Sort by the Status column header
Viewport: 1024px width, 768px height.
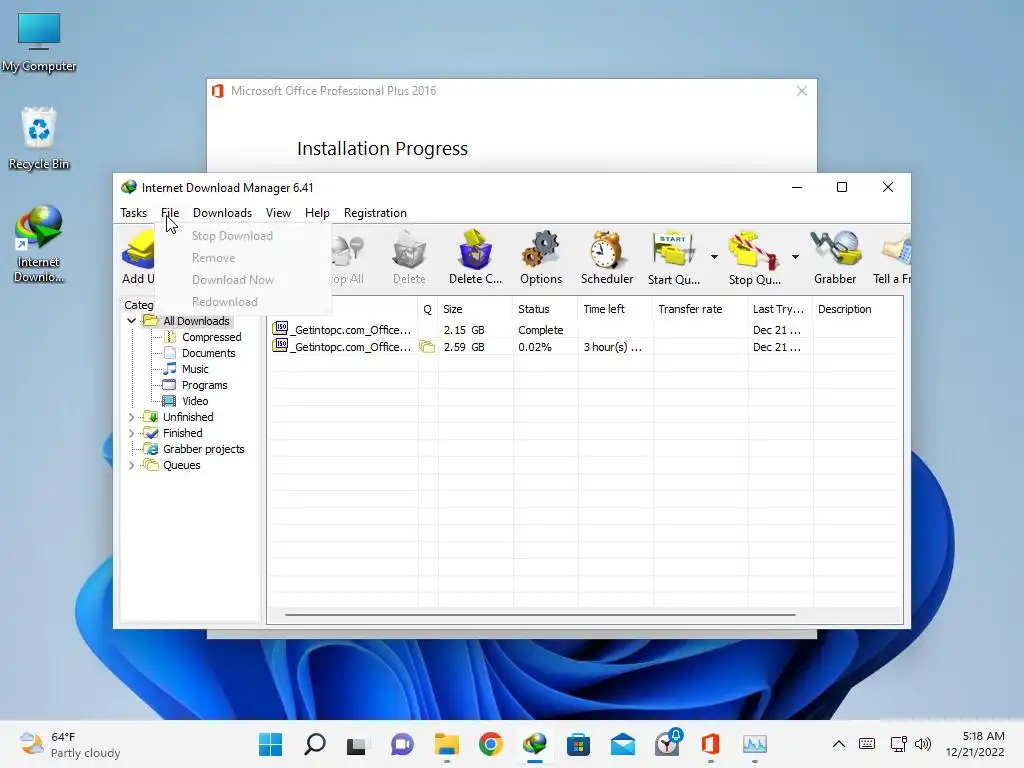[x=545, y=309]
